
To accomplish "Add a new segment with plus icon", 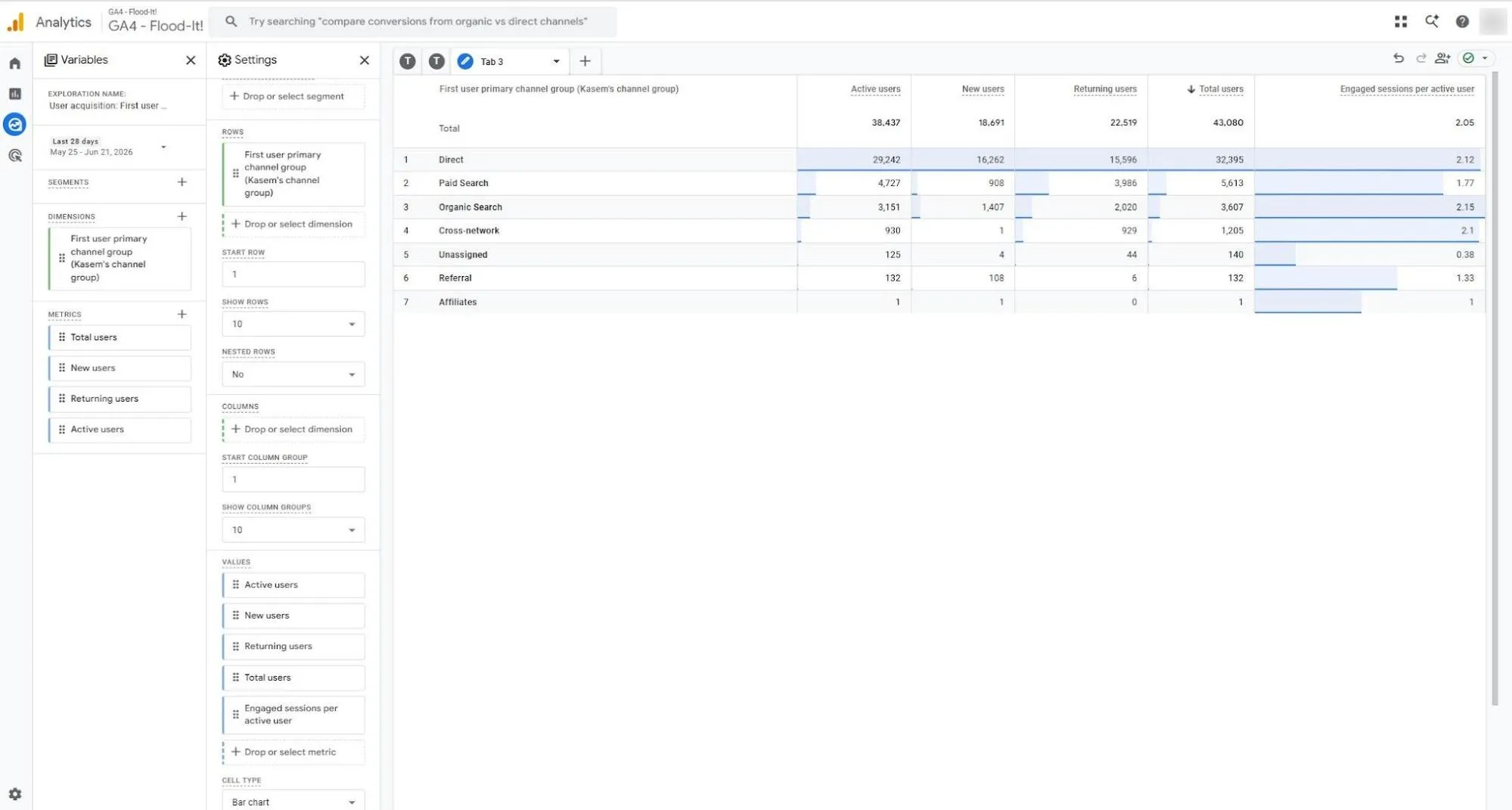I will pos(182,182).
